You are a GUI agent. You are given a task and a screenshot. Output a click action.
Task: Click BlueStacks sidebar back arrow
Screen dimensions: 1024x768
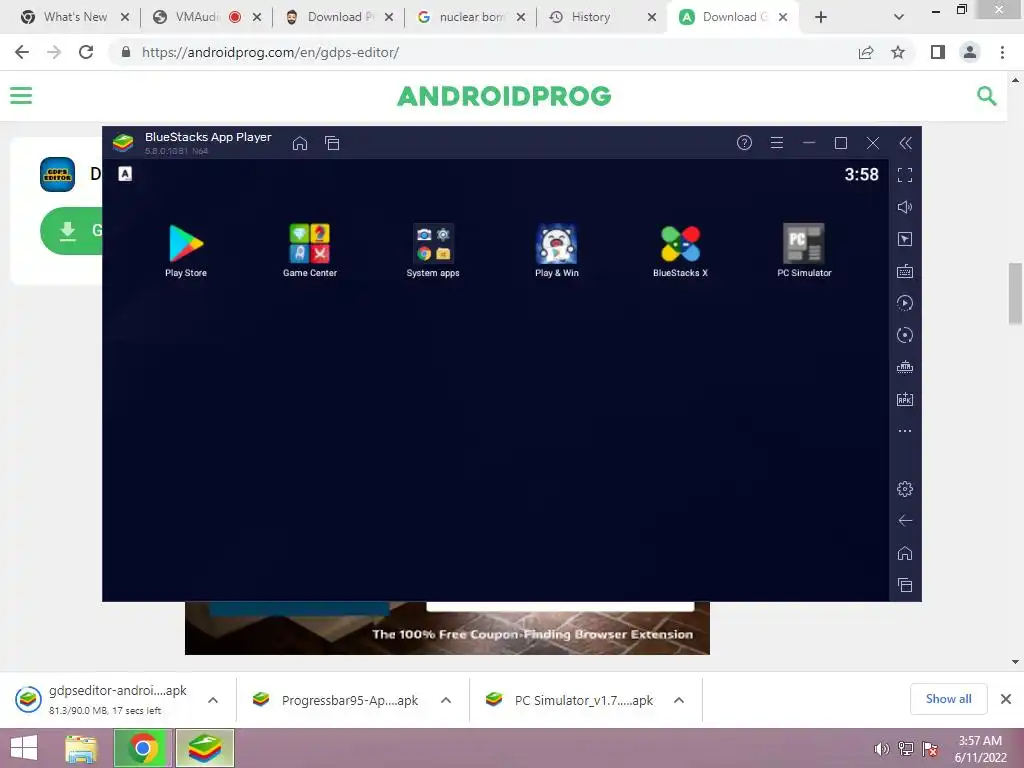(x=904, y=520)
